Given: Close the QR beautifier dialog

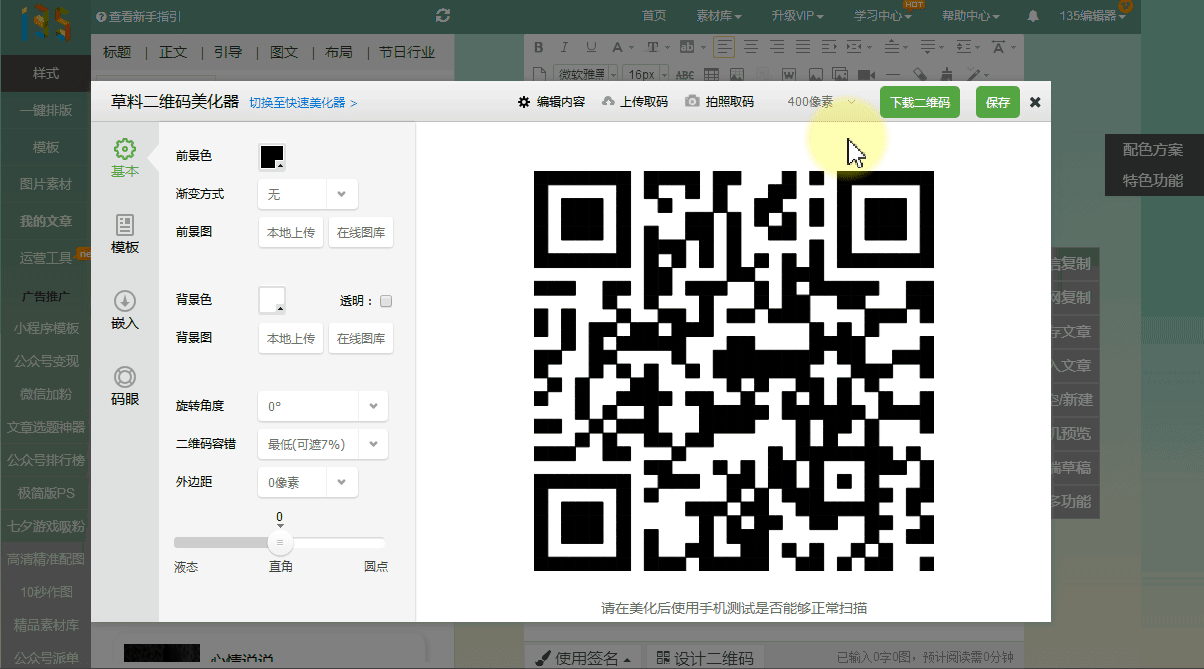Looking at the screenshot, I should [x=1035, y=102].
